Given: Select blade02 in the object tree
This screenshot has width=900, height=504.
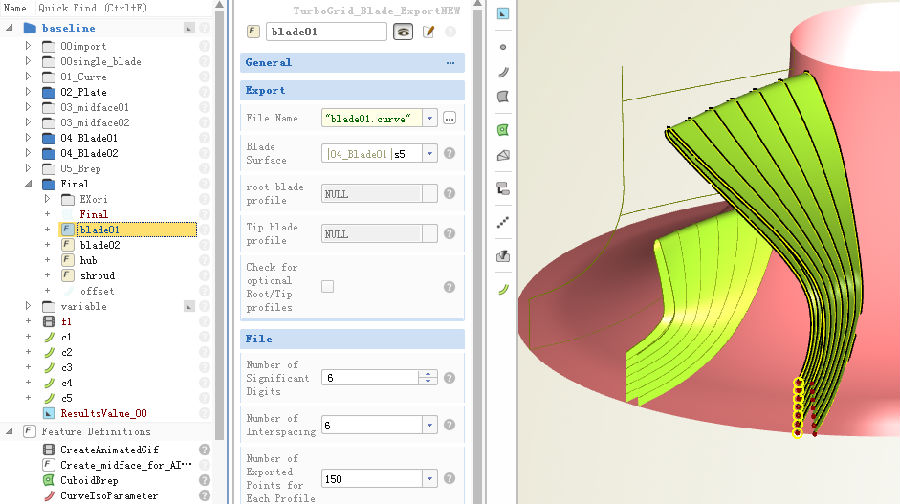Looking at the screenshot, I should coord(100,245).
